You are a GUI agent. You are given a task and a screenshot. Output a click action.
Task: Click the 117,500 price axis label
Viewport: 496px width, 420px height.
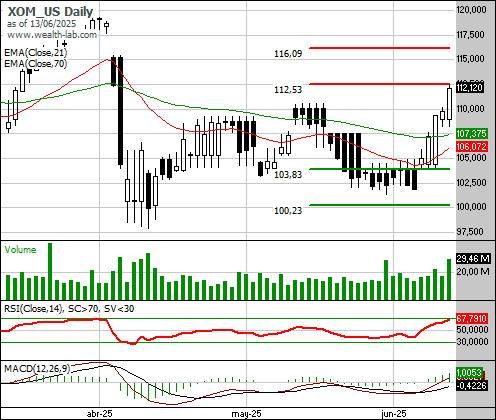coord(470,35)
